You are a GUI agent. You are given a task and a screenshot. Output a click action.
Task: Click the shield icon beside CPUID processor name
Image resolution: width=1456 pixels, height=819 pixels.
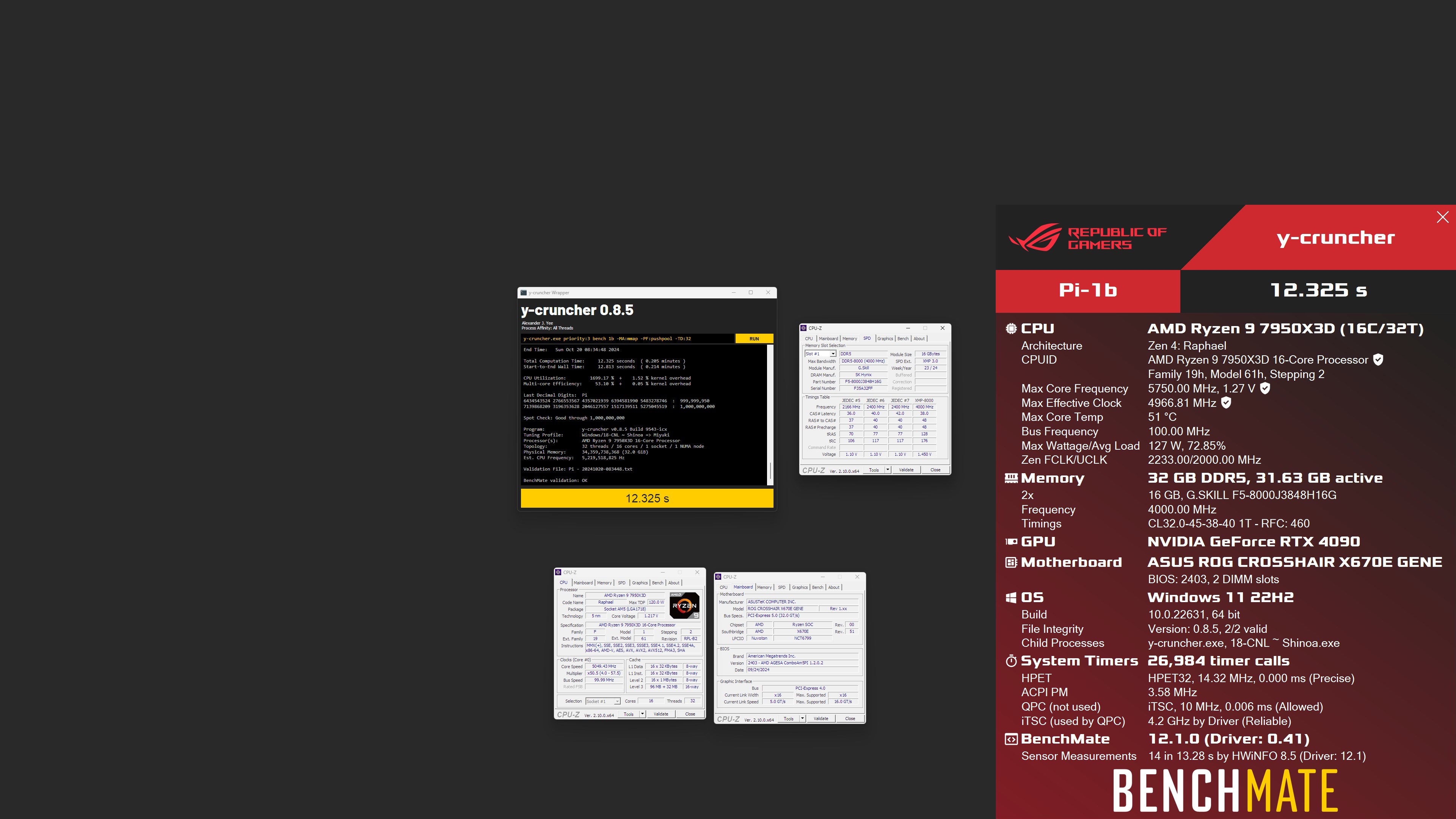pyautogui.click(x=1378, y=359)
